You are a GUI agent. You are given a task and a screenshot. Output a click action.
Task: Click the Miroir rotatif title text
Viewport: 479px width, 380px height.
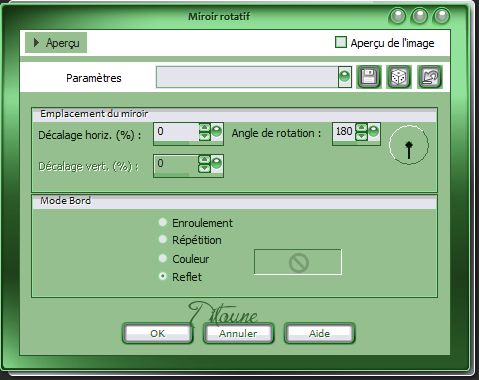coord(219,16)
